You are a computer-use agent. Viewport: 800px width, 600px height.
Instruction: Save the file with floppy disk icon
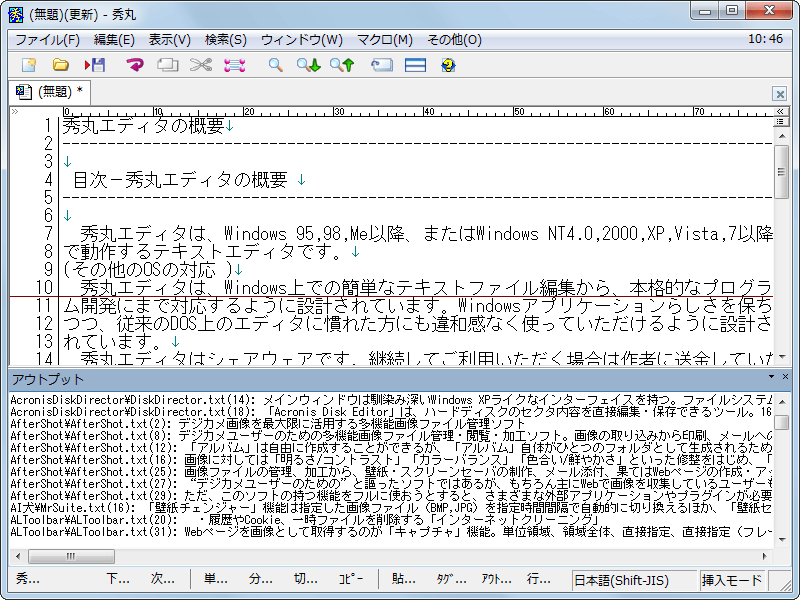click(x=95, y=65)
